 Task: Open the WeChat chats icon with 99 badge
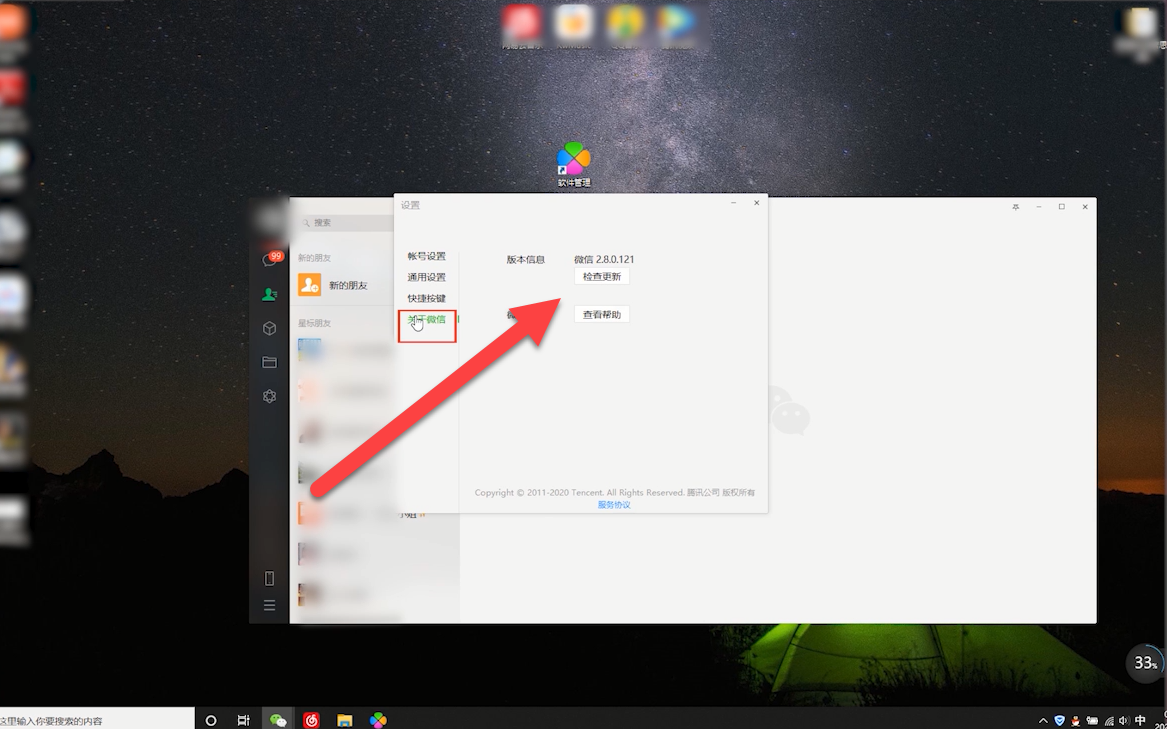pos(271,259)
